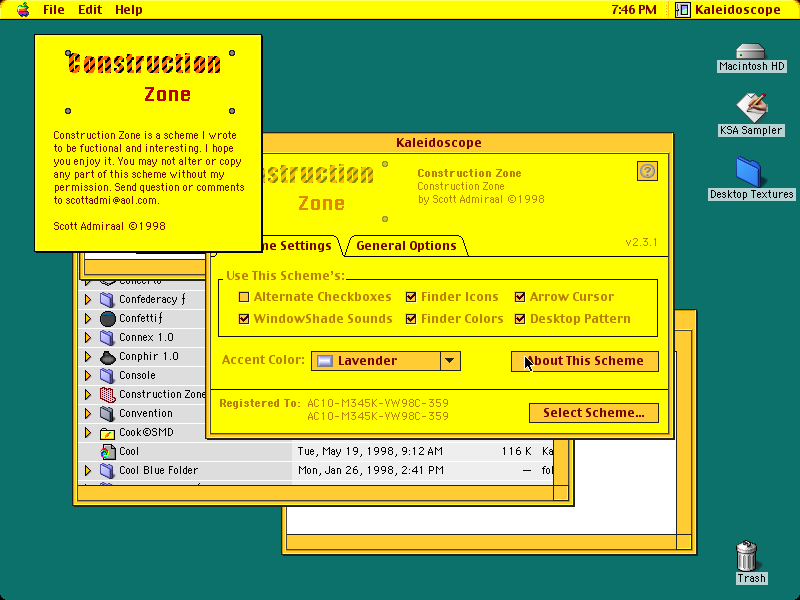The image size is (800, 600).
Task: Click the v2.3.1 version text
Action: point(641,242)
